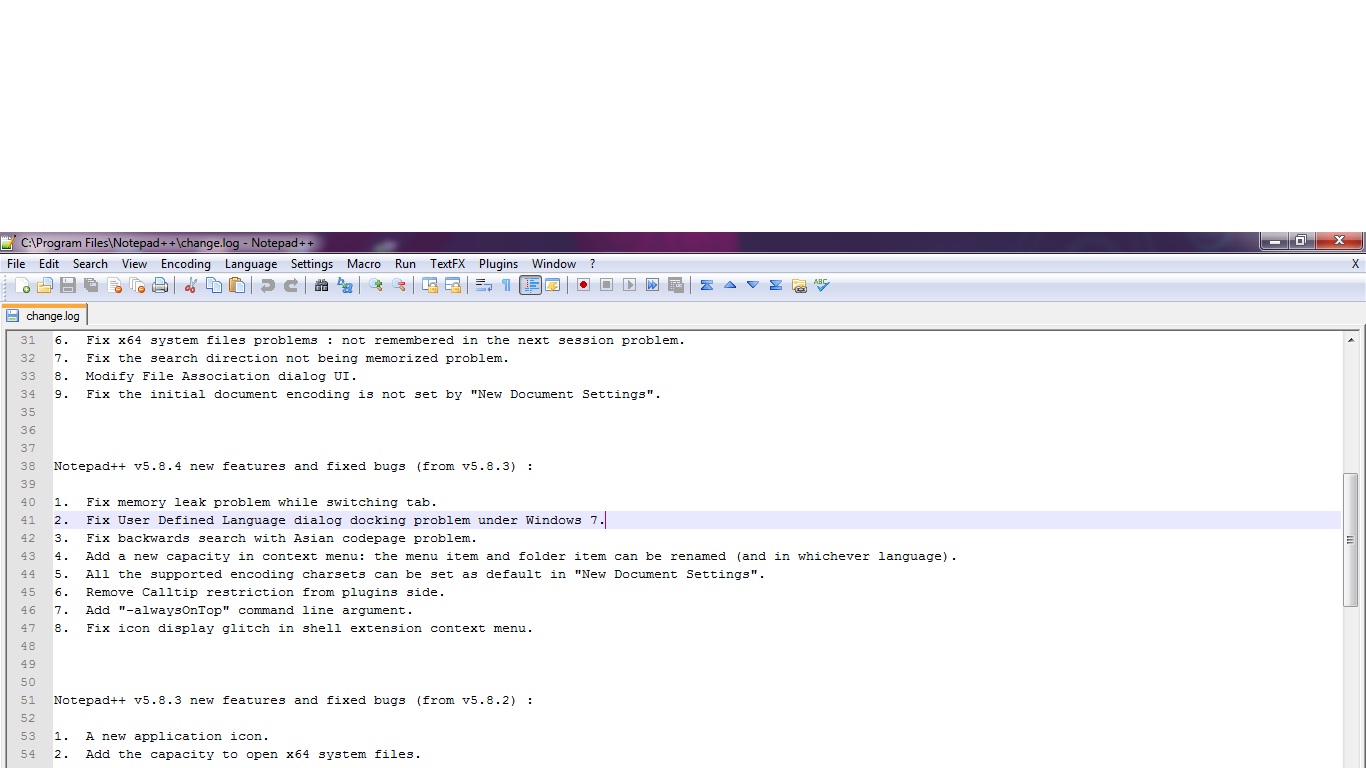Toggle show all characters pilcrow icon
This screenshot has height=768, width=1366.
(x=506, y=286)
